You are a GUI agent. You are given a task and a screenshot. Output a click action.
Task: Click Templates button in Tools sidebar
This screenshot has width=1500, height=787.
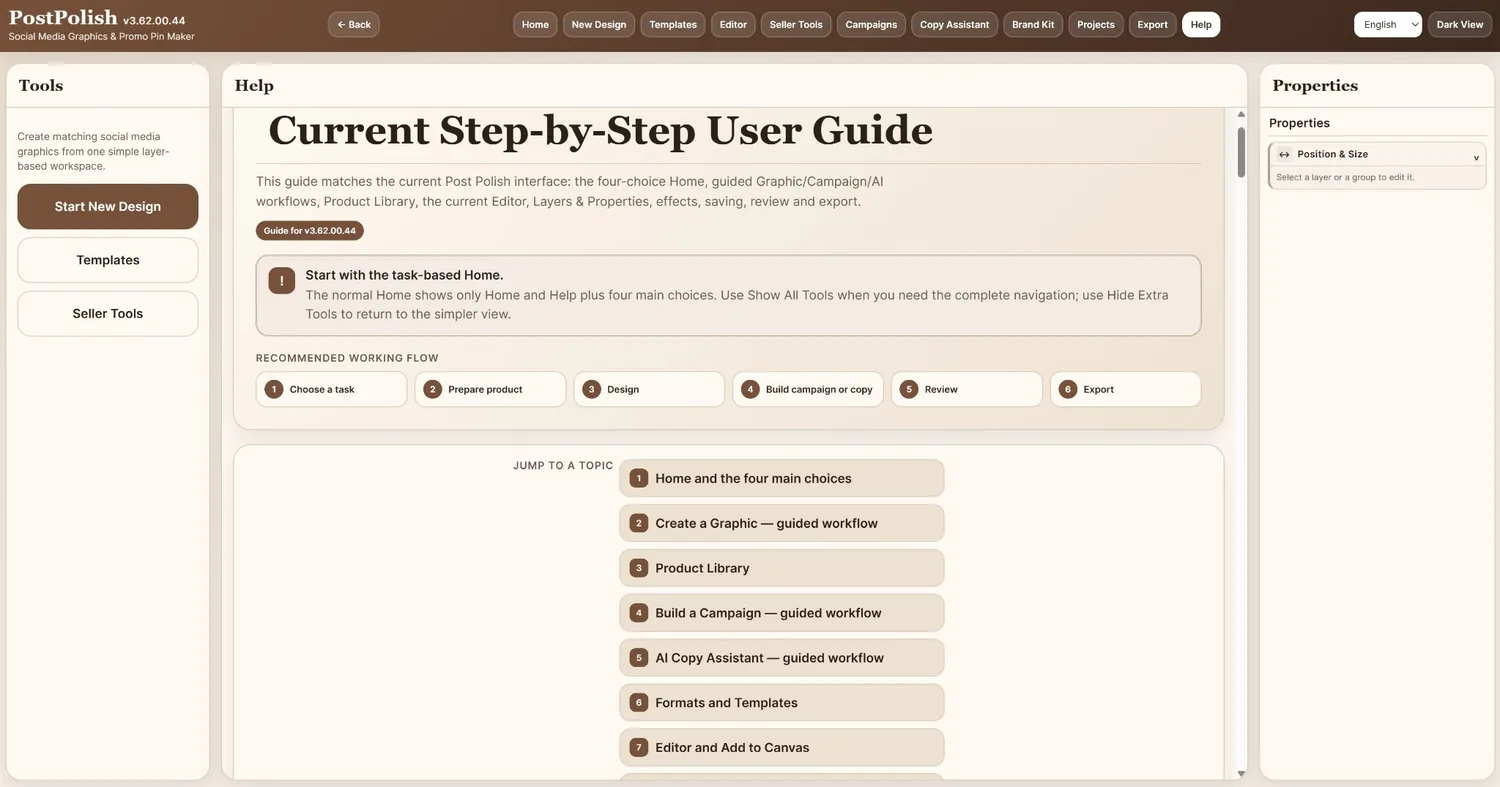click(x=108, y=260)
